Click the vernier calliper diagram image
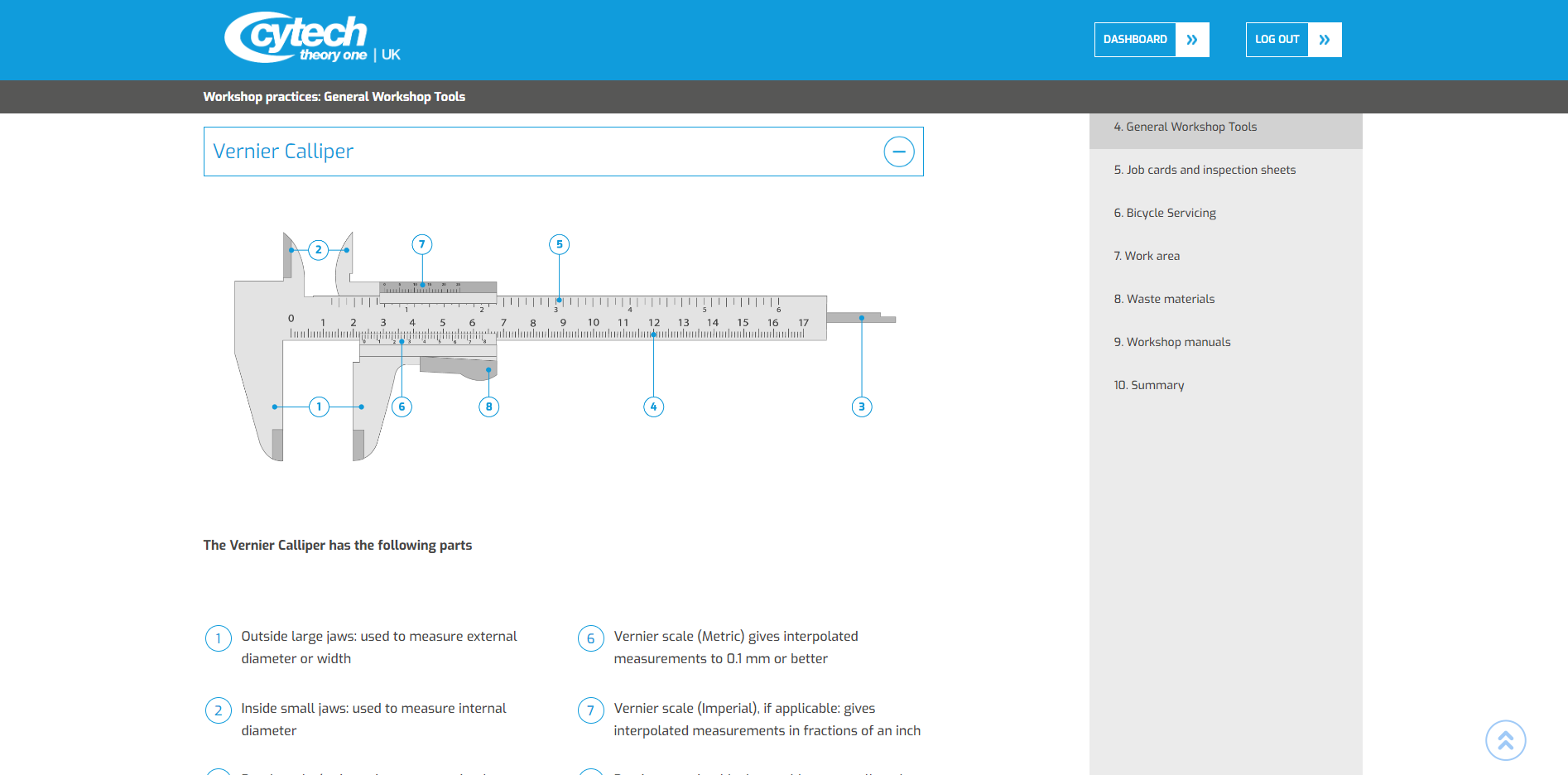The image size is (1568, 775). (565, 347)
